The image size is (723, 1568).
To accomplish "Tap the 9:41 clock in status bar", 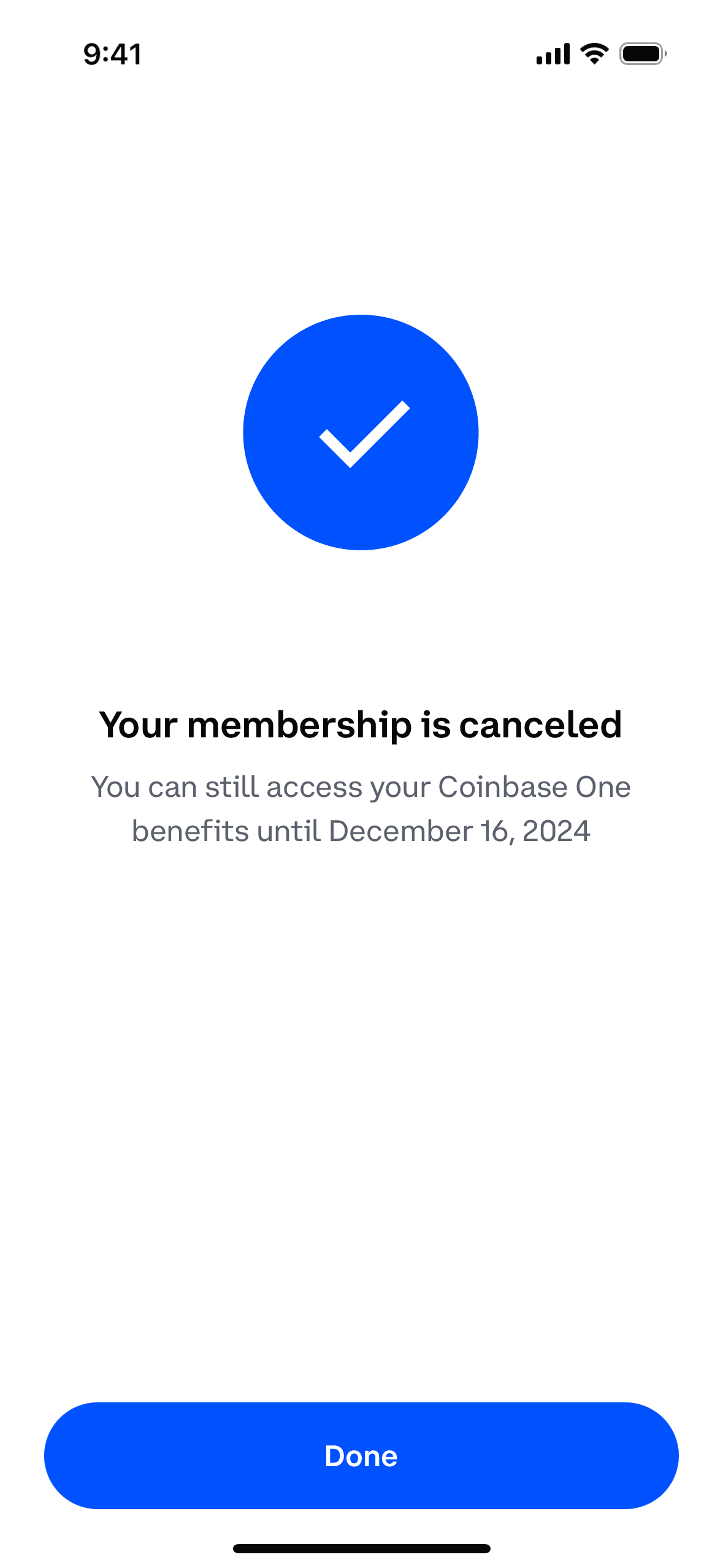I will (x=113, y=54).
